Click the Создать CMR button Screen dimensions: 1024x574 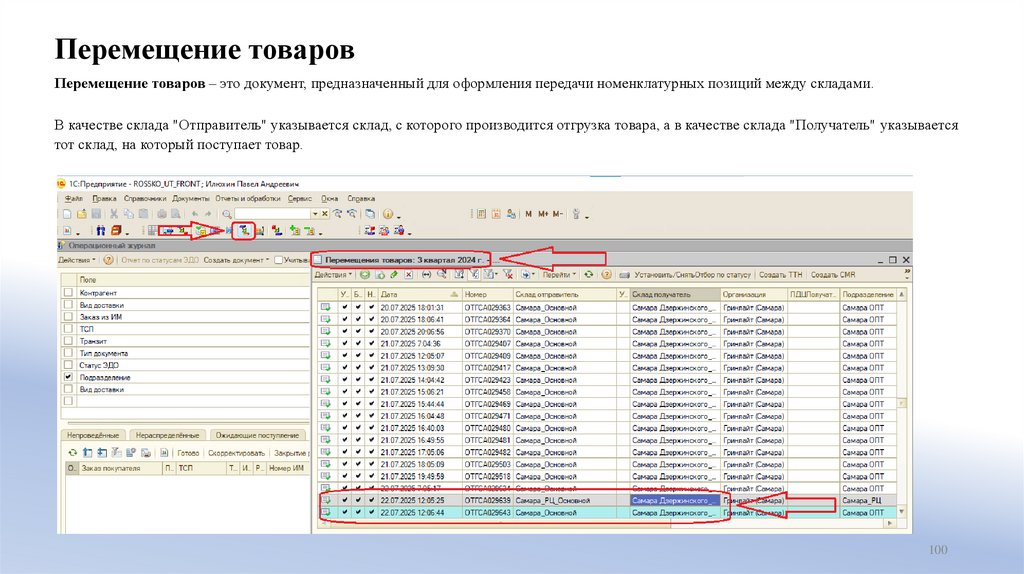click(833, 275)
